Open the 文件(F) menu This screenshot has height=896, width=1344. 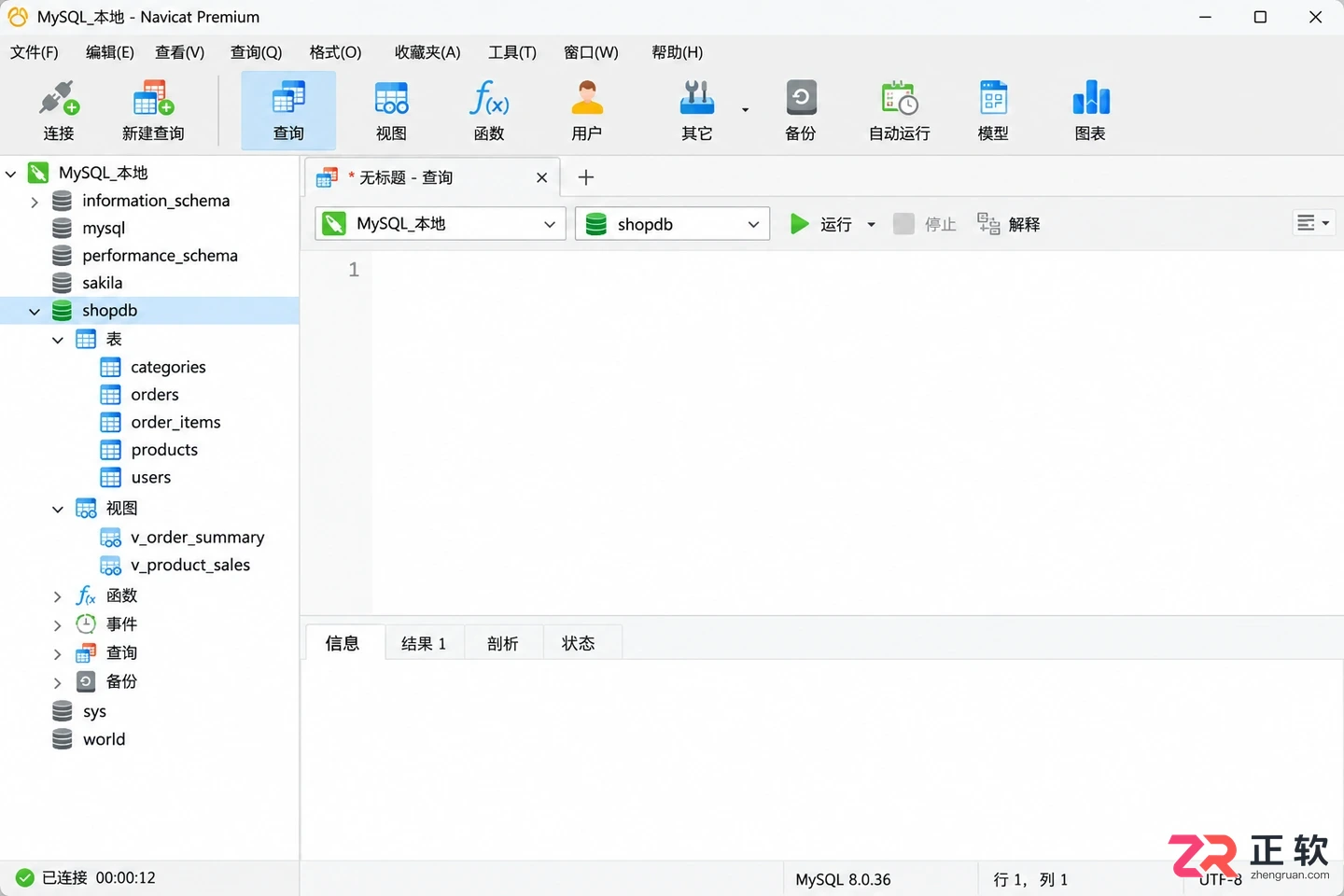pos(35,52)
